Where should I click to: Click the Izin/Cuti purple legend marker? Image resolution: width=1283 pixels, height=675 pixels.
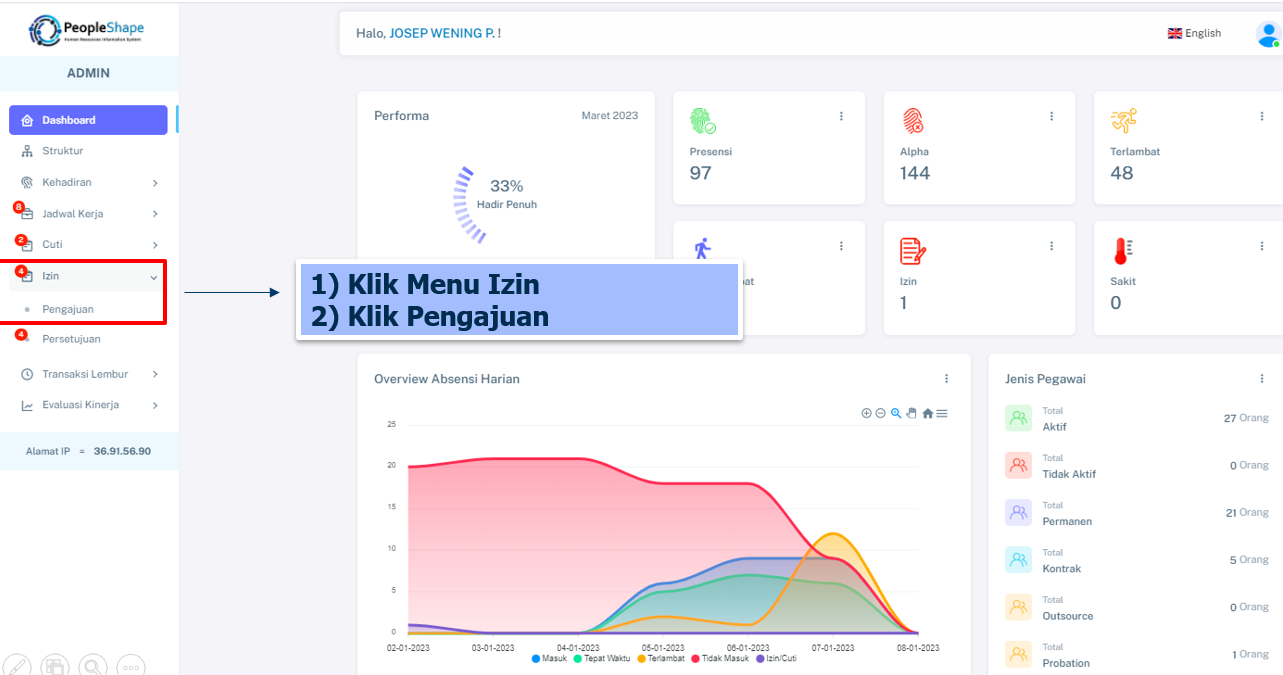coord(761,659)
